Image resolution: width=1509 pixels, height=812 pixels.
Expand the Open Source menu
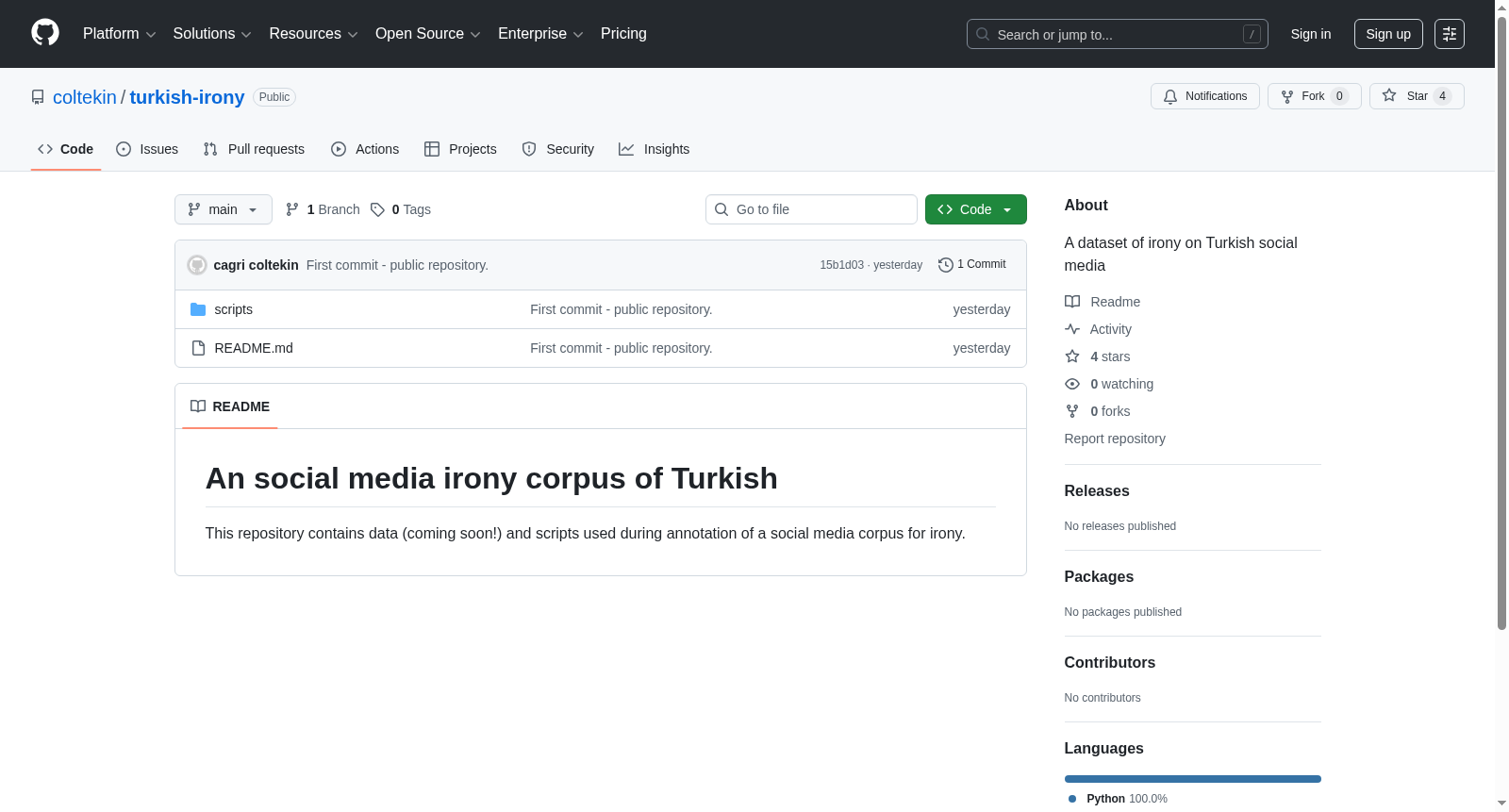click(x=428, y=34)
